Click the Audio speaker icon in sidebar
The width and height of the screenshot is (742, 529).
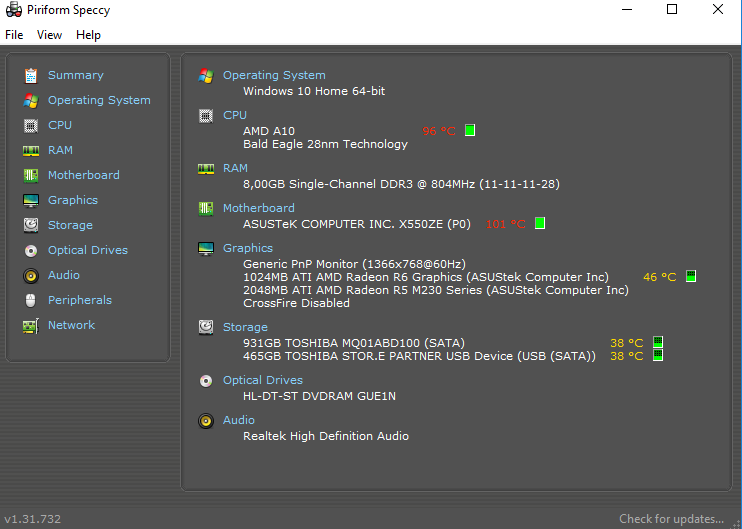[31, 275]
